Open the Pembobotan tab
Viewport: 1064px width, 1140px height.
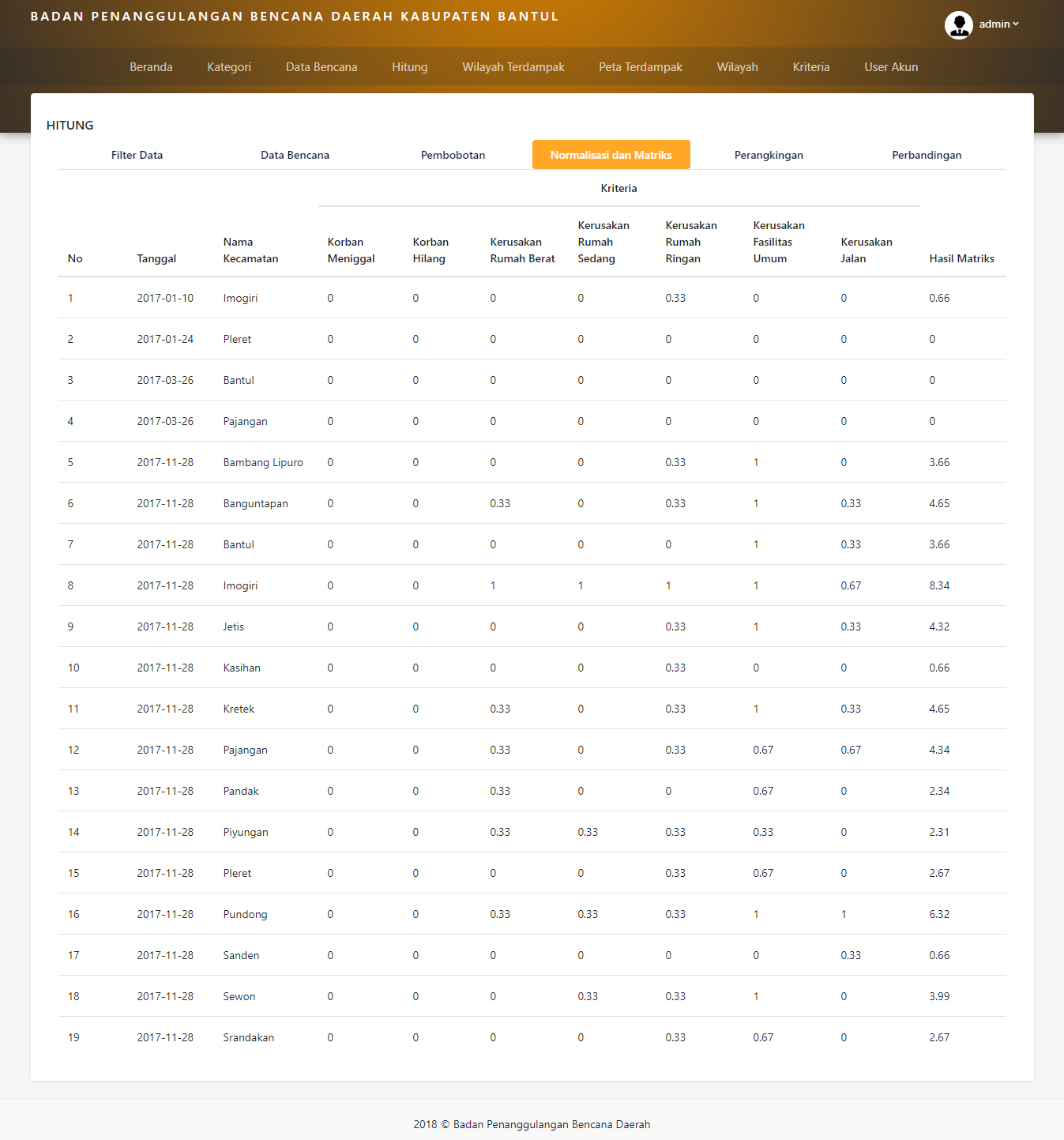coord(453,155)
